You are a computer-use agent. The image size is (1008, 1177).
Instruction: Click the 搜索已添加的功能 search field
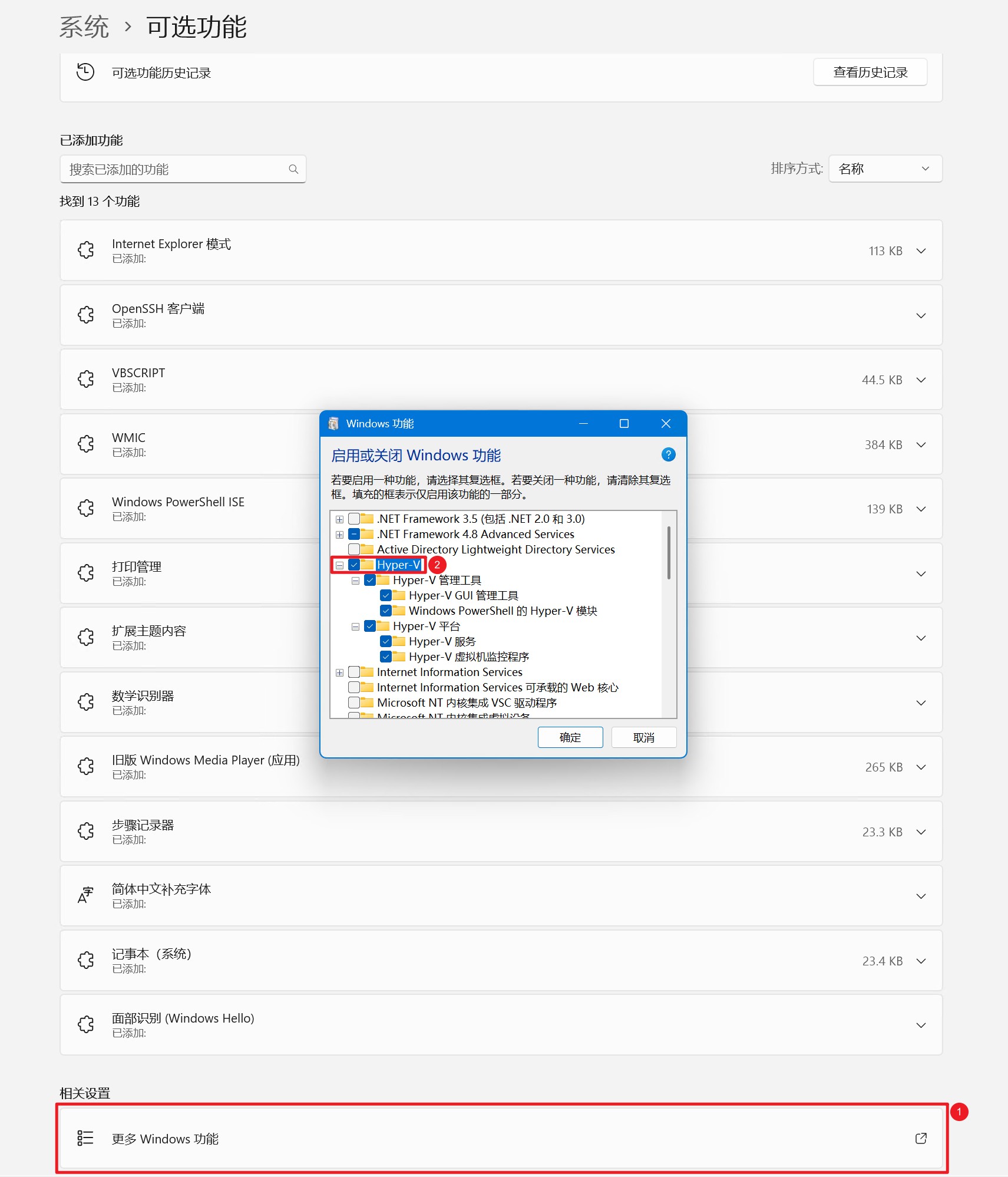click(x=183, y=169)
